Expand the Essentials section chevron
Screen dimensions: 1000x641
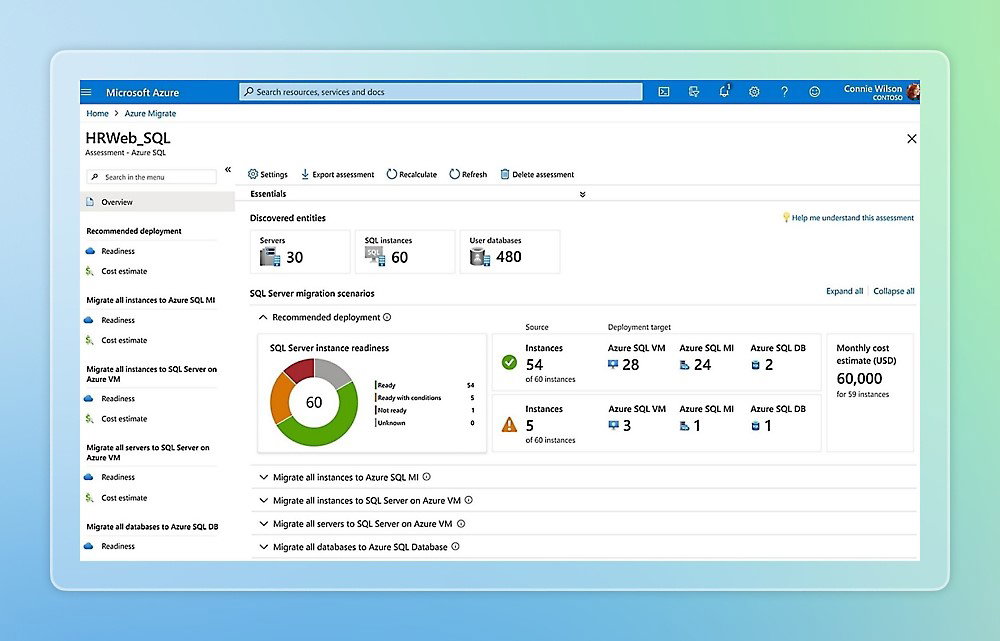point(582,195)
